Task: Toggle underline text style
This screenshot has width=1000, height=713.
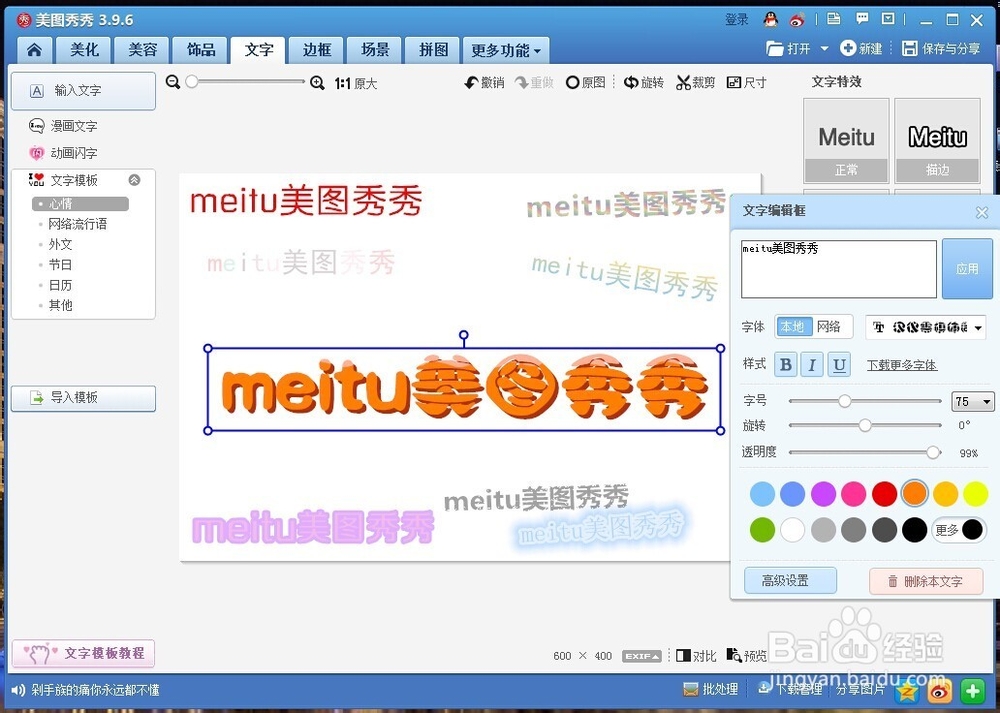Action: coord(839,365)
